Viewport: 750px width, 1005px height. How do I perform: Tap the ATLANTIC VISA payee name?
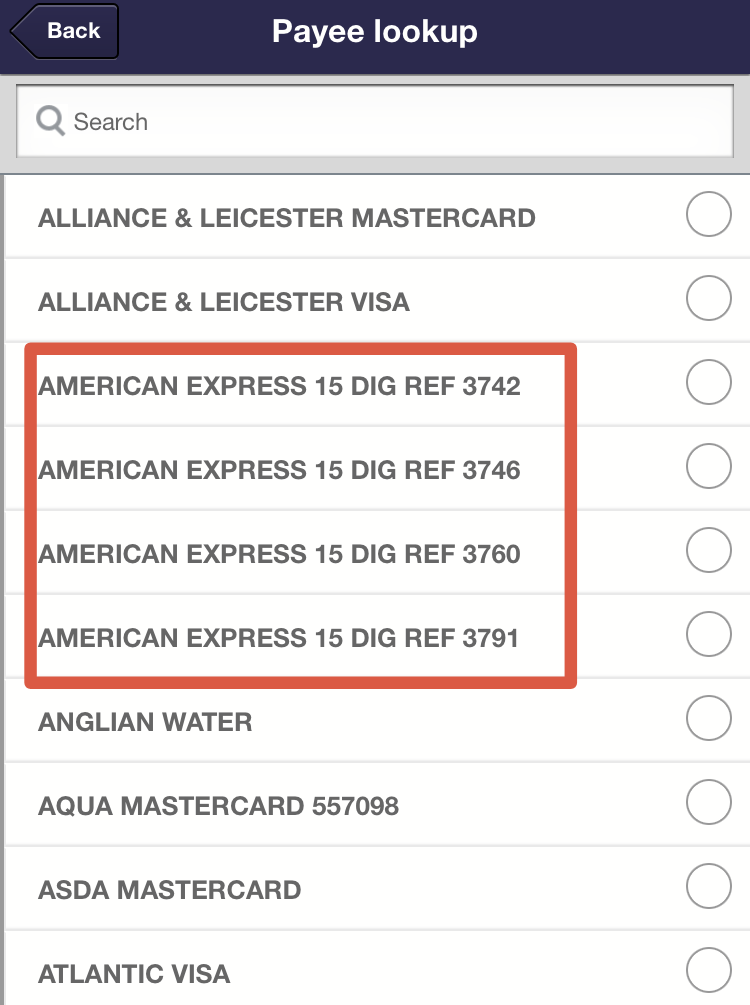coord(134,974)
